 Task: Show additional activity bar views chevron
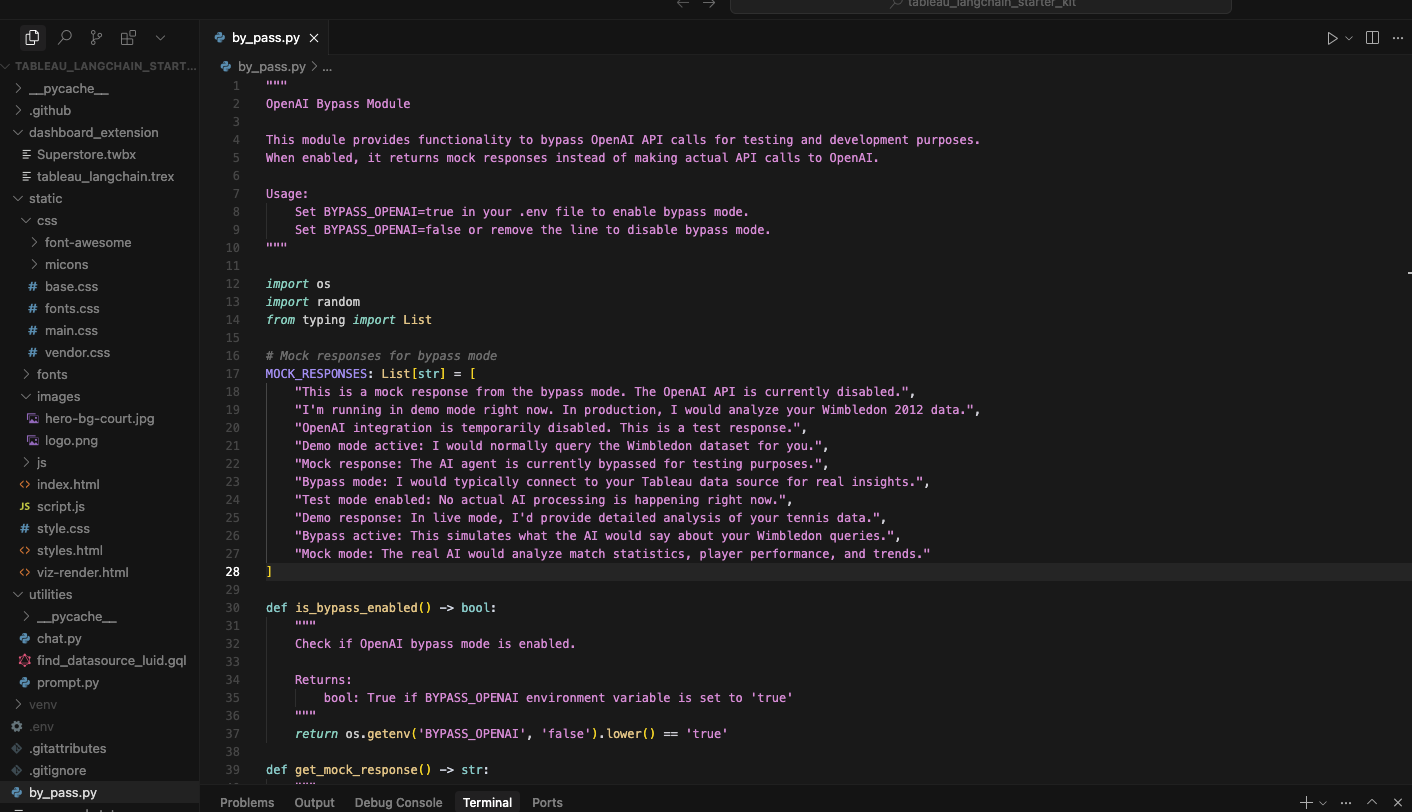point(160,38)
